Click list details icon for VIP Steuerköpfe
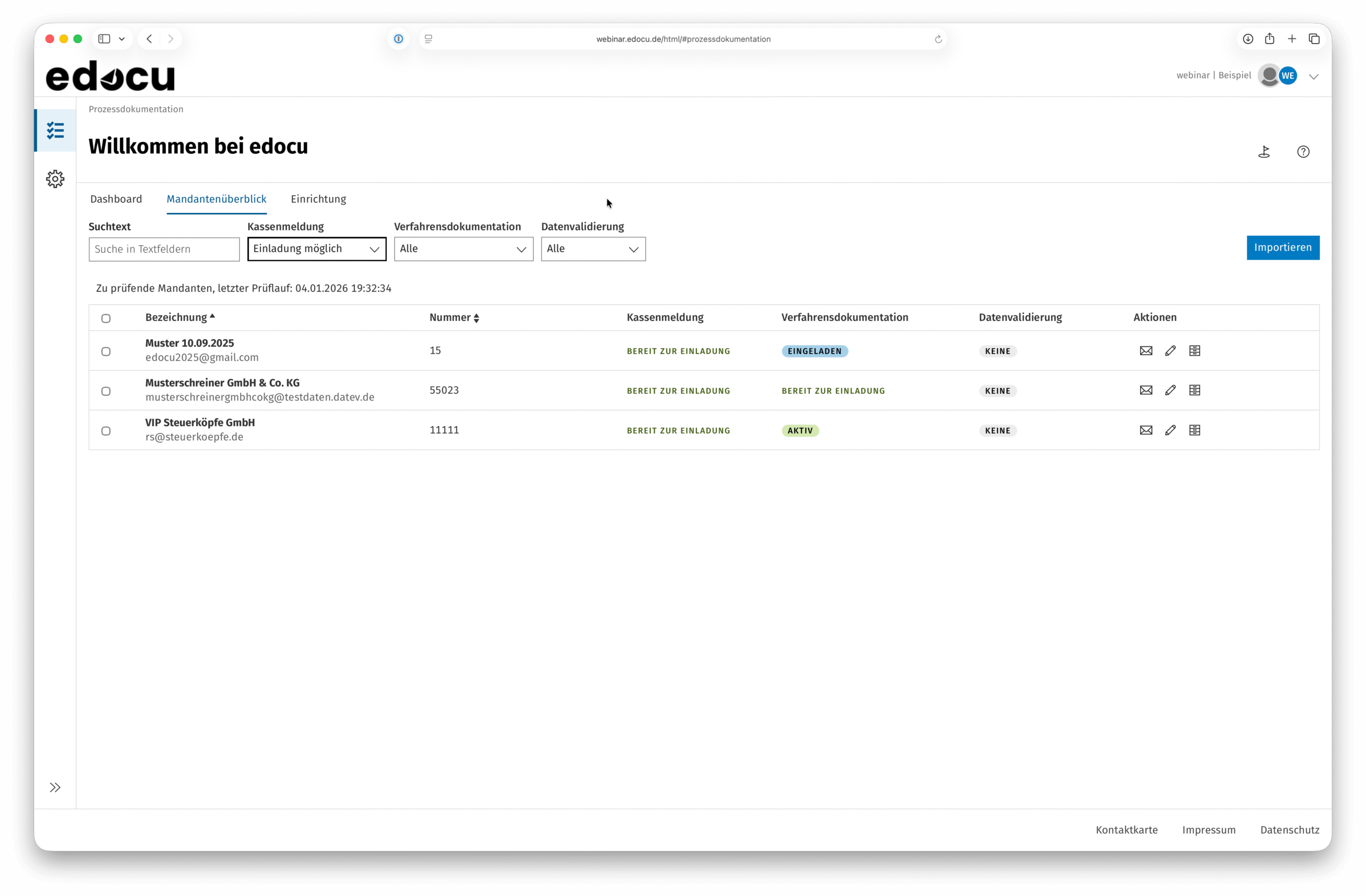1366x896 pixels. point(1194,430)
